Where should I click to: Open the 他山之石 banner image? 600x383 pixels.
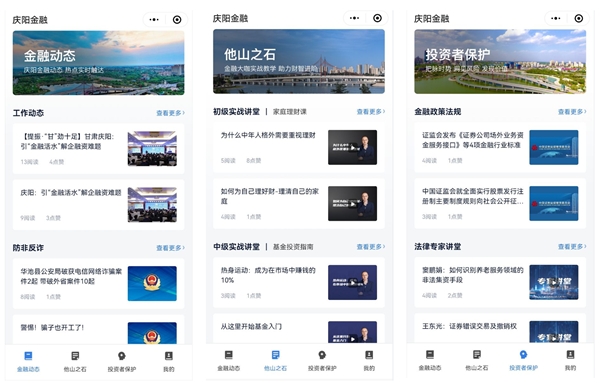299,62
